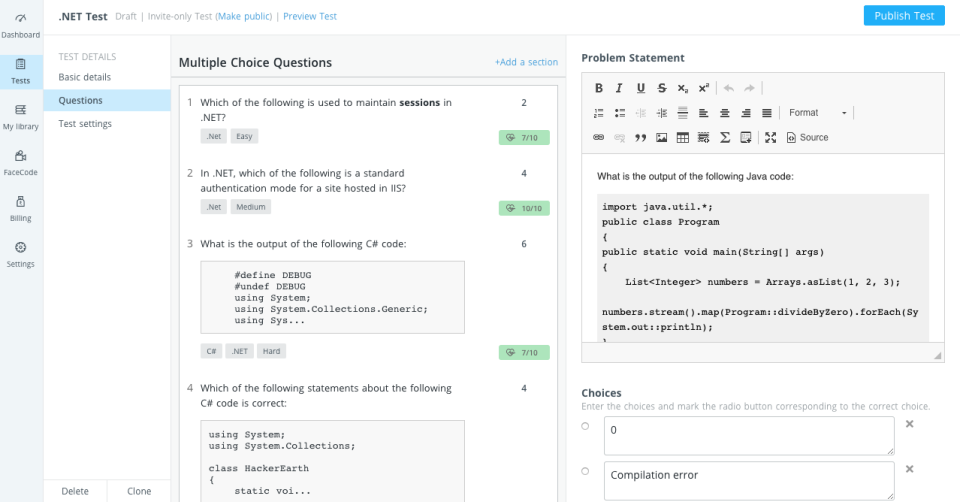
Task: Open Billing in the sidebar
Action: (20, 209)
